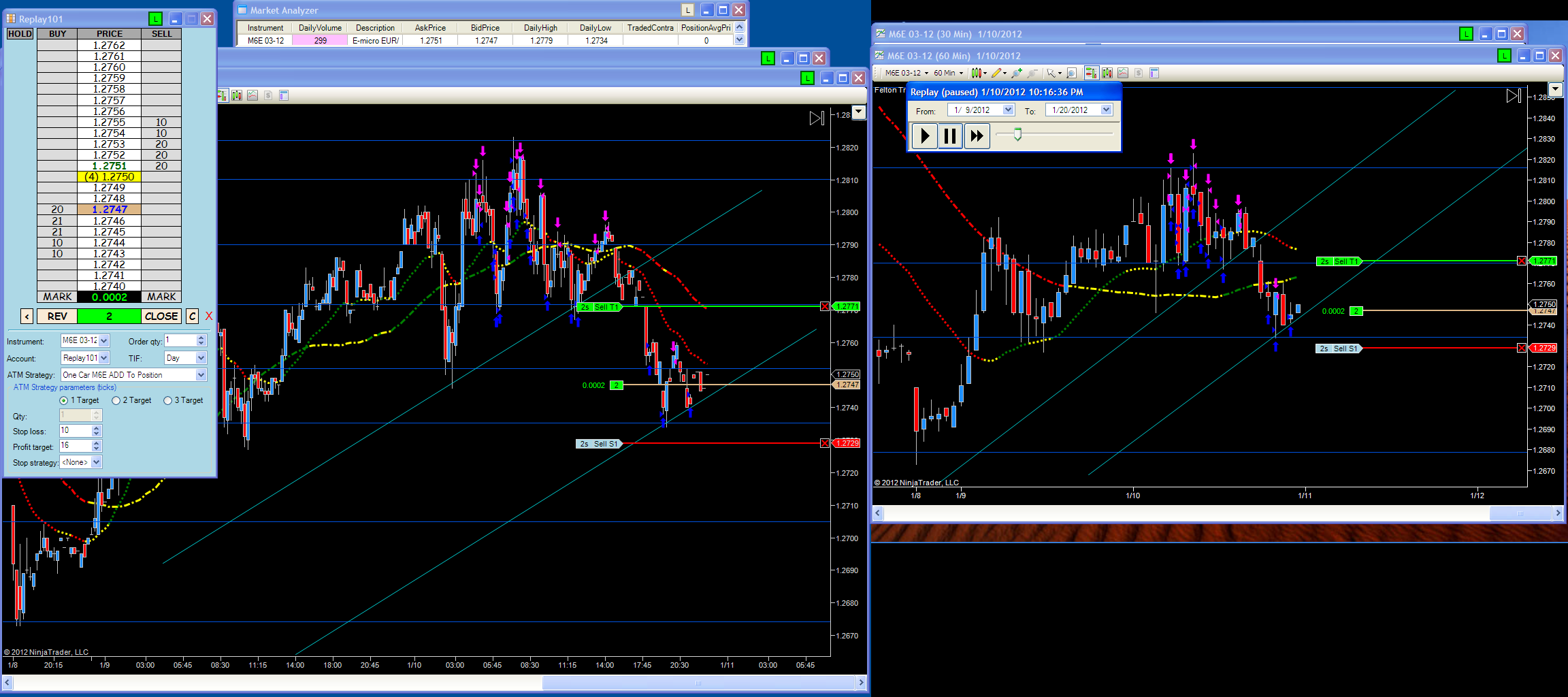Image resolution: width=1568 pixels, height=697 pixels.
Task: Click the fast forward button in Replay control
Action: 976,136
